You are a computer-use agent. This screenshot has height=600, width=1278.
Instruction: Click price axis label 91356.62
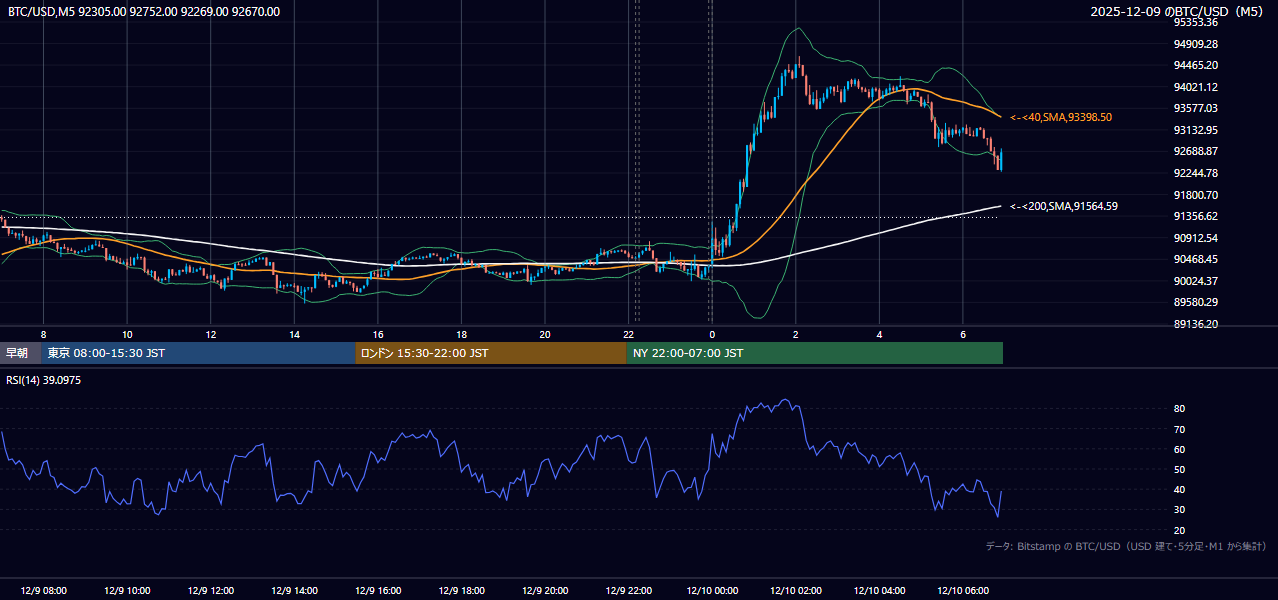point(1196,216)
